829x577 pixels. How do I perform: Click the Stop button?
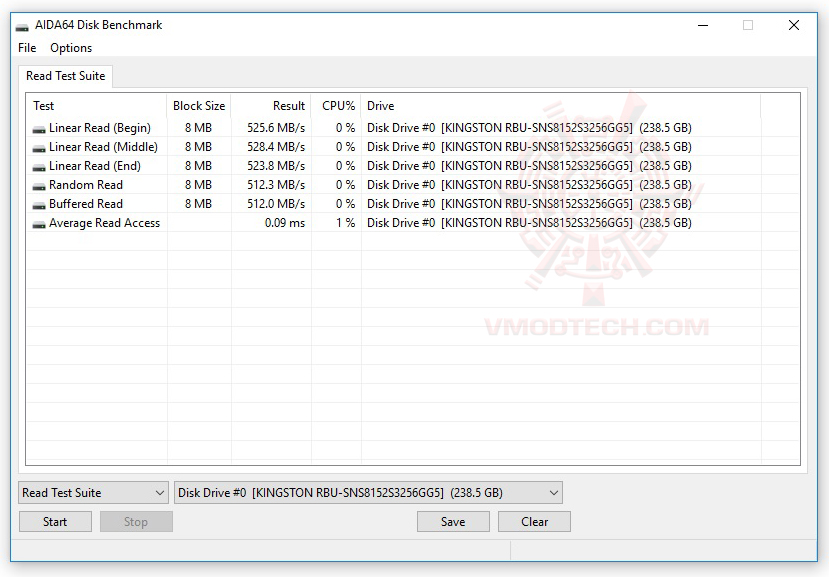(136, 521)
